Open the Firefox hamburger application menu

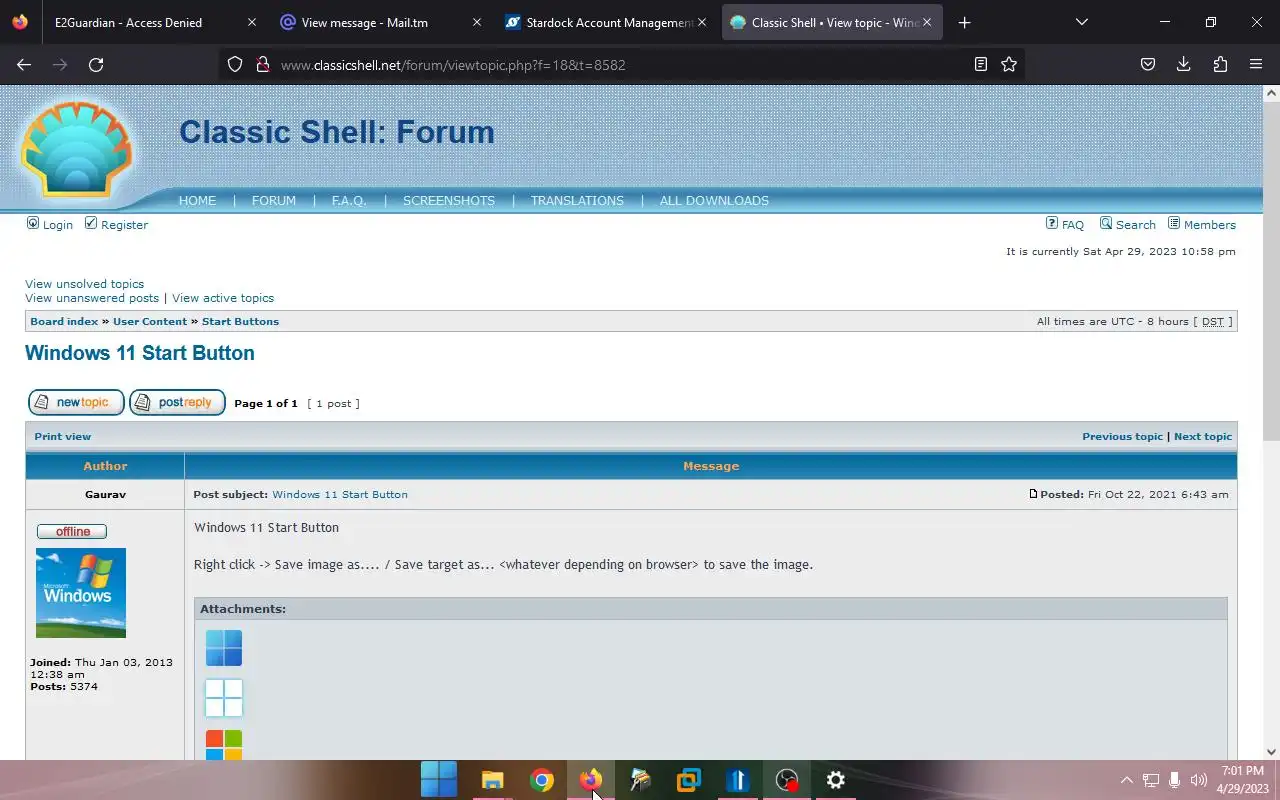click(x=1256, y=64)
